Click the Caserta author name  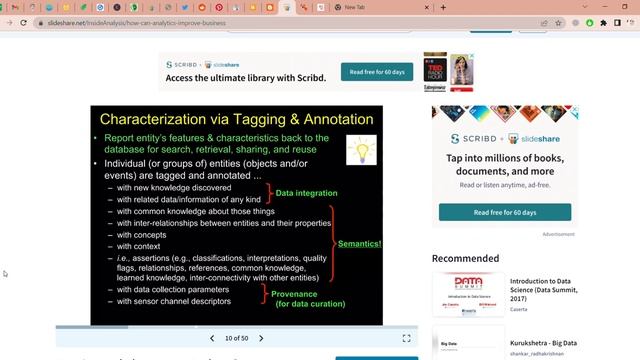point(518,309)
